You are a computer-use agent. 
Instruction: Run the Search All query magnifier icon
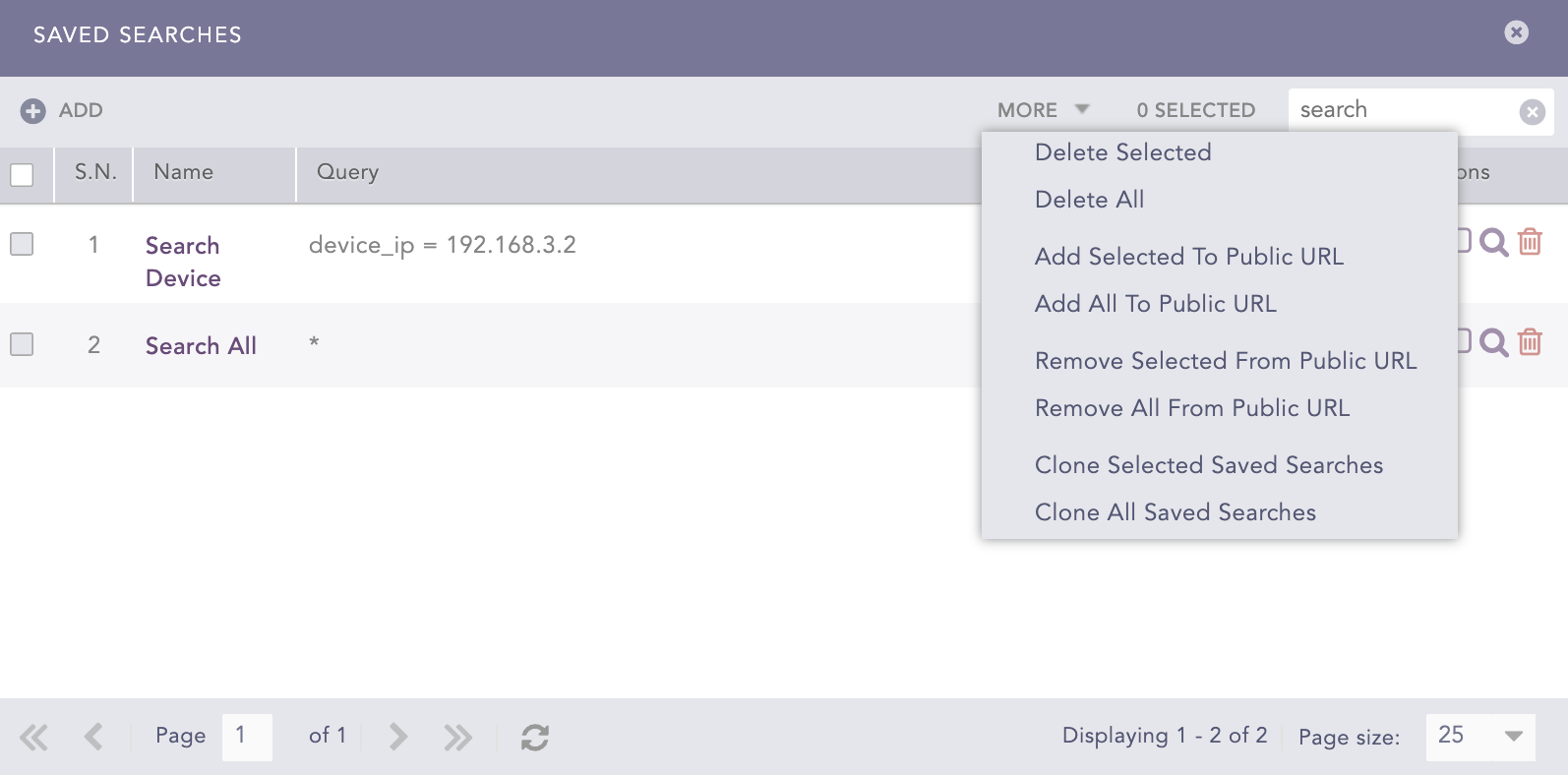coord(1493,342)
